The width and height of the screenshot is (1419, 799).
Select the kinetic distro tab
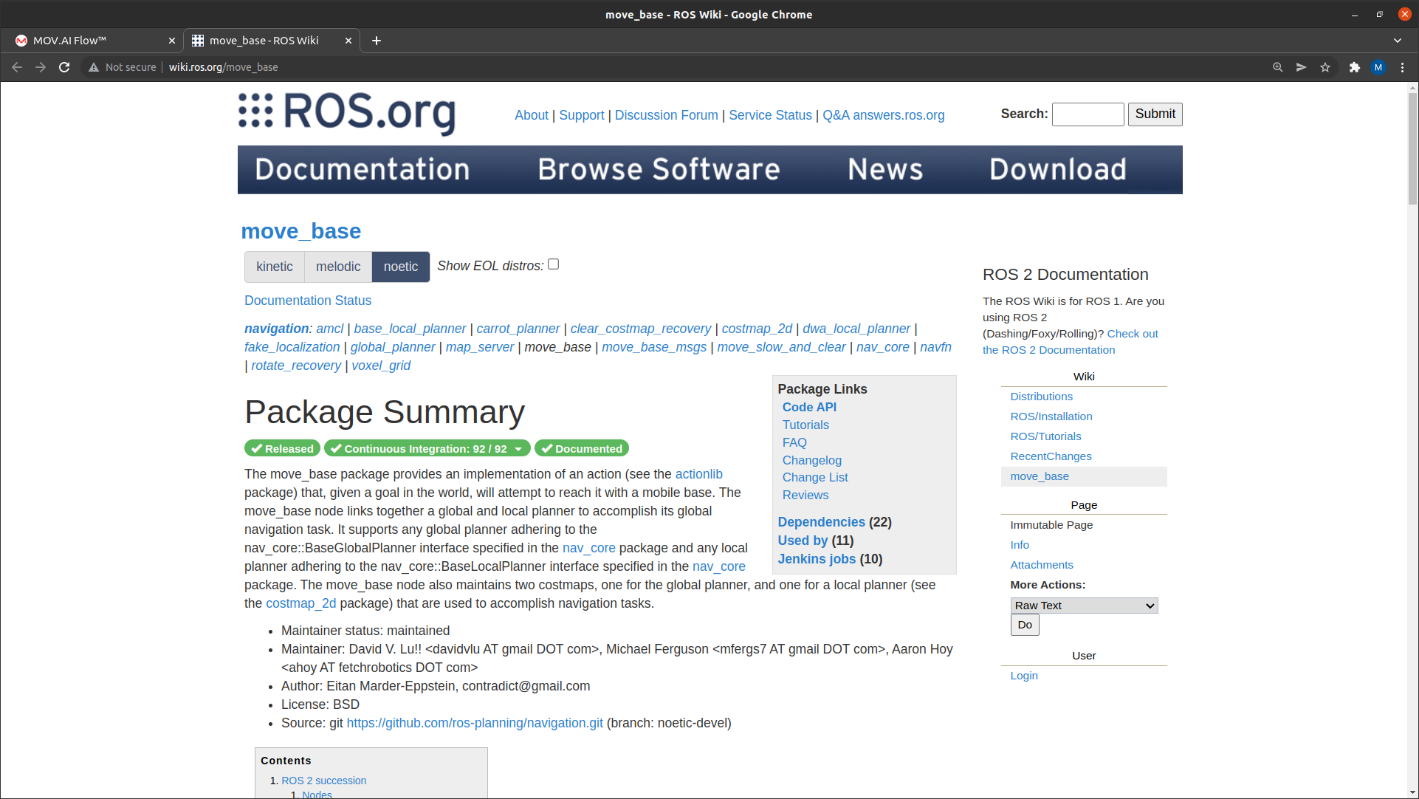[275, 267]
